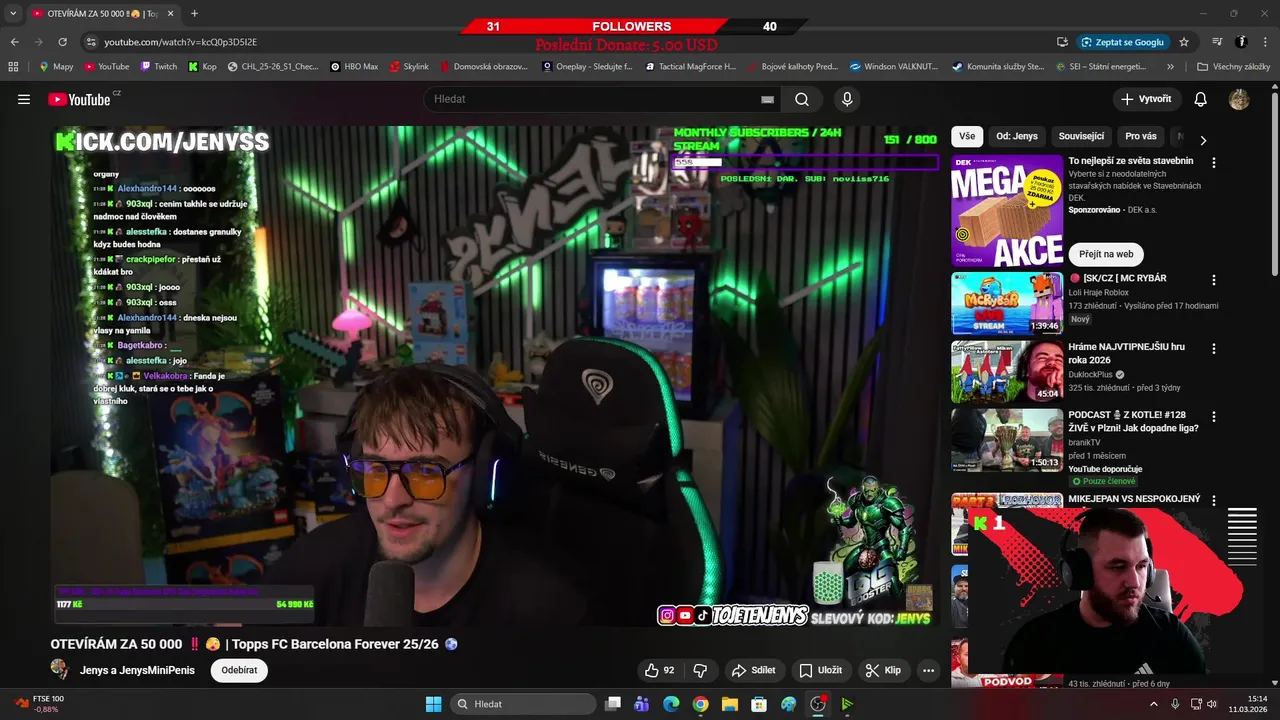Open a new browser tab

(x=194, y=13)
